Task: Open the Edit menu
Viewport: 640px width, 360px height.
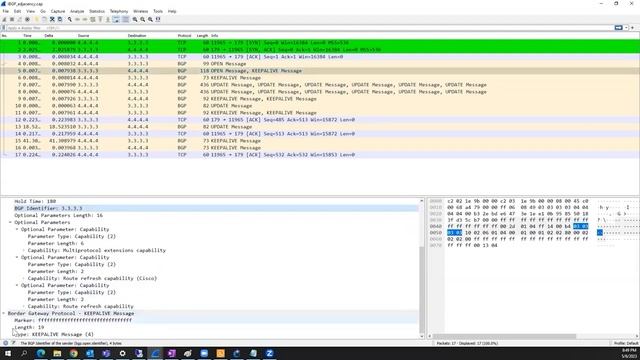Action: (17, 11)
